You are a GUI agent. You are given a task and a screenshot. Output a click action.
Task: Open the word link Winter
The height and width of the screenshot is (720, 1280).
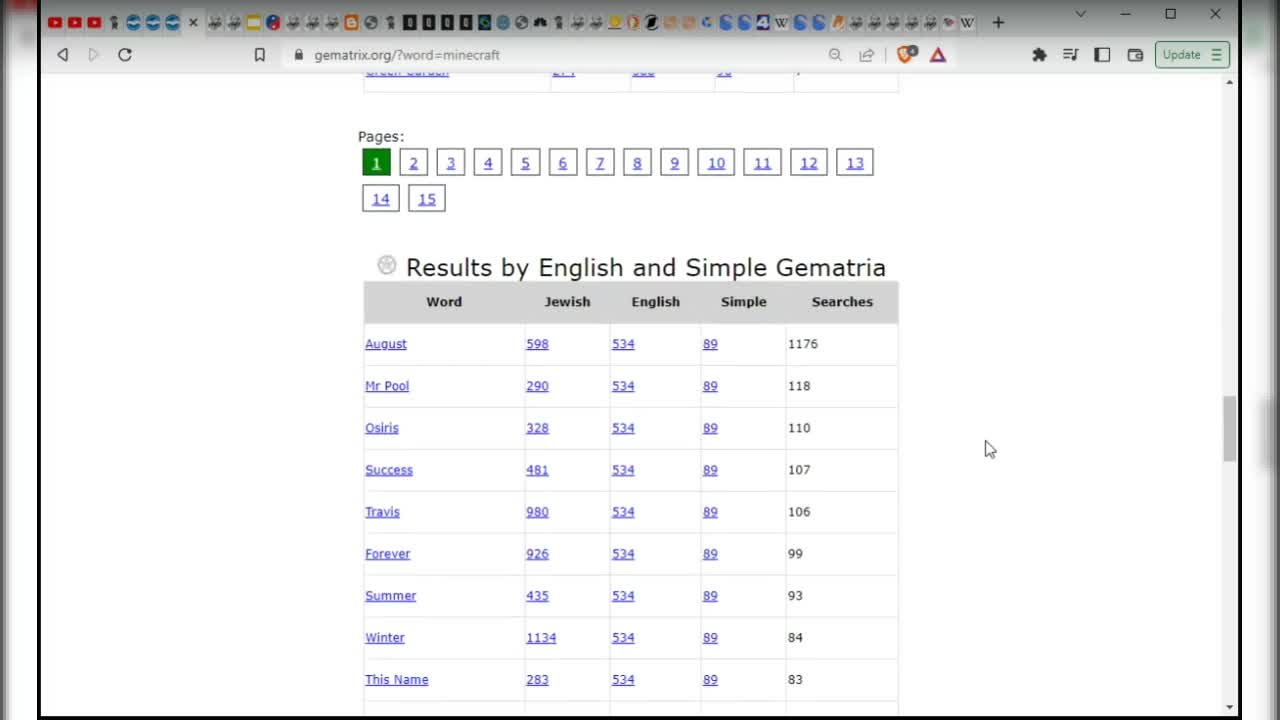[385, 638]
